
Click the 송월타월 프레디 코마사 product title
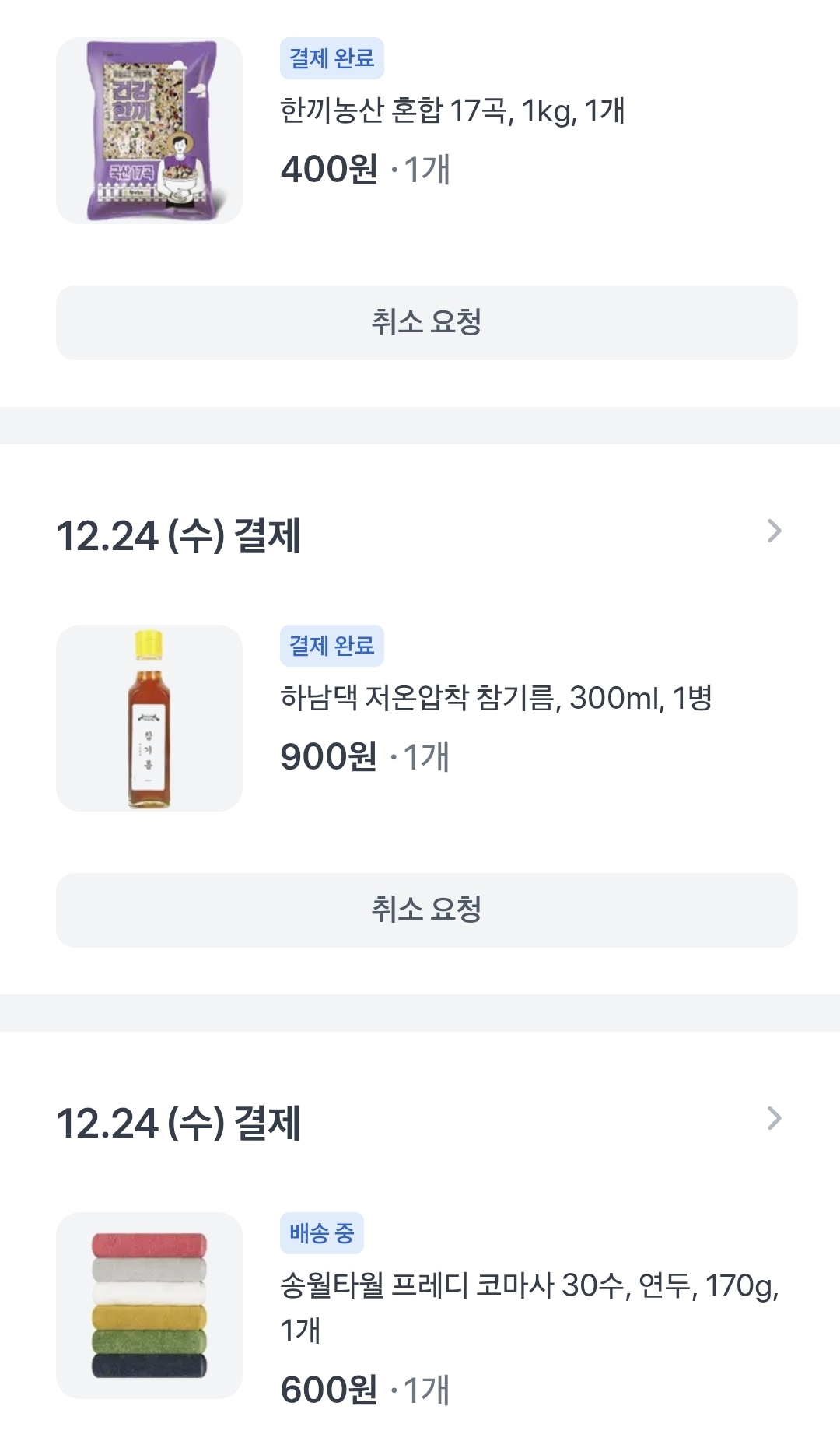529,1286
